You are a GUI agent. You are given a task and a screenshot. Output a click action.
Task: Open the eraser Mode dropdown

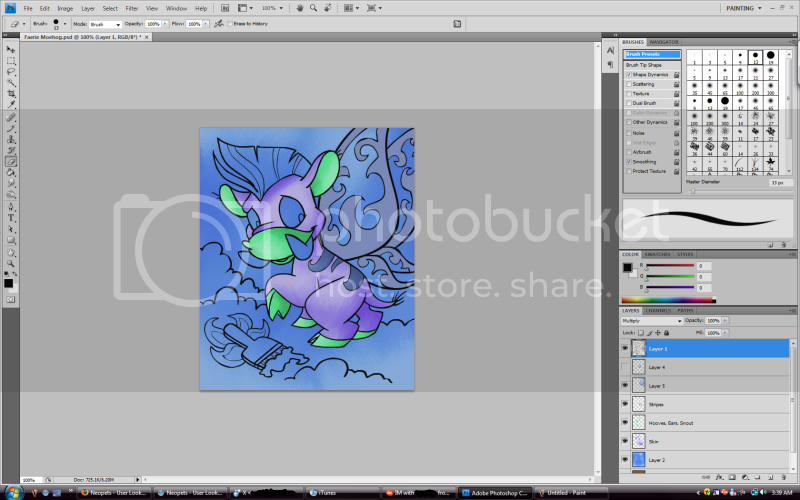[104, 23]
